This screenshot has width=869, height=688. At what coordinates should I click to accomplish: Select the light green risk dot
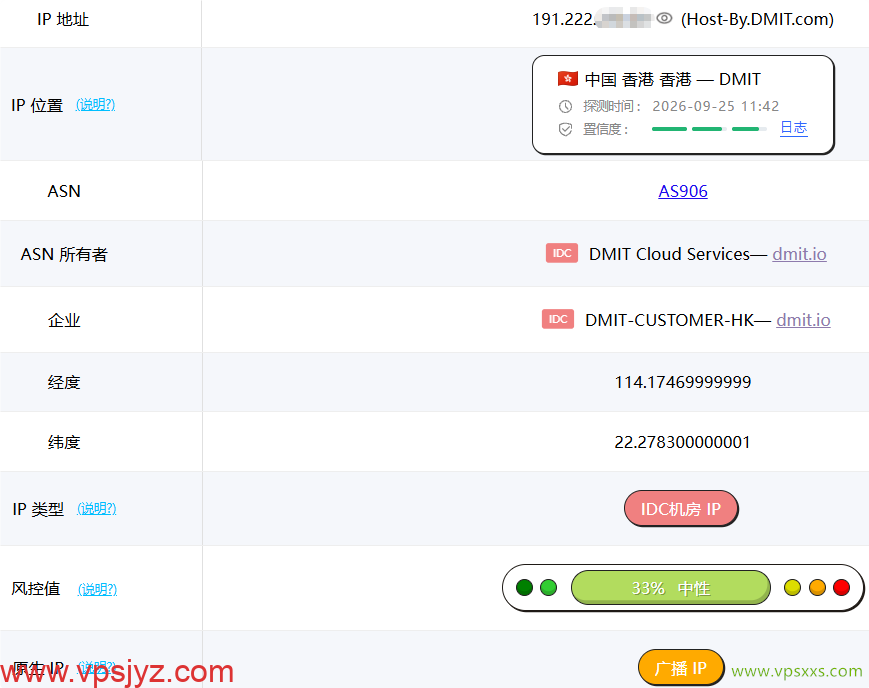point(548,588)
